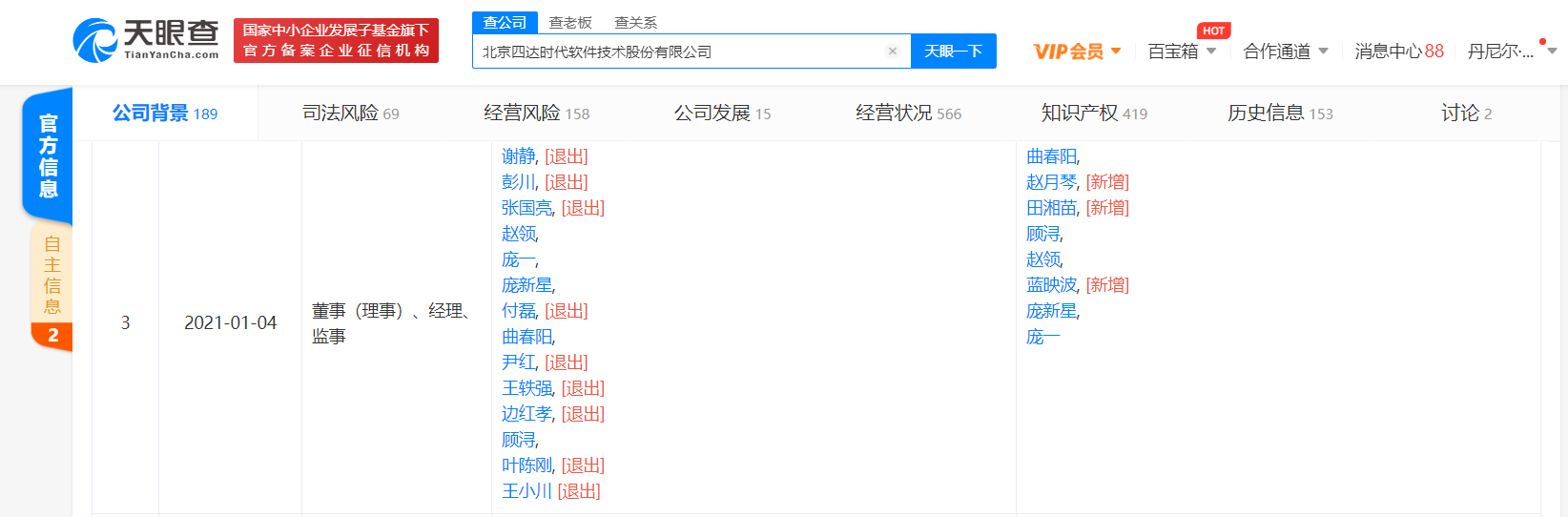Expand the 百宝箱 menu
The height and width of the screenshot is (517, 1568).
pyautogui.click(x=1182, y=52)
